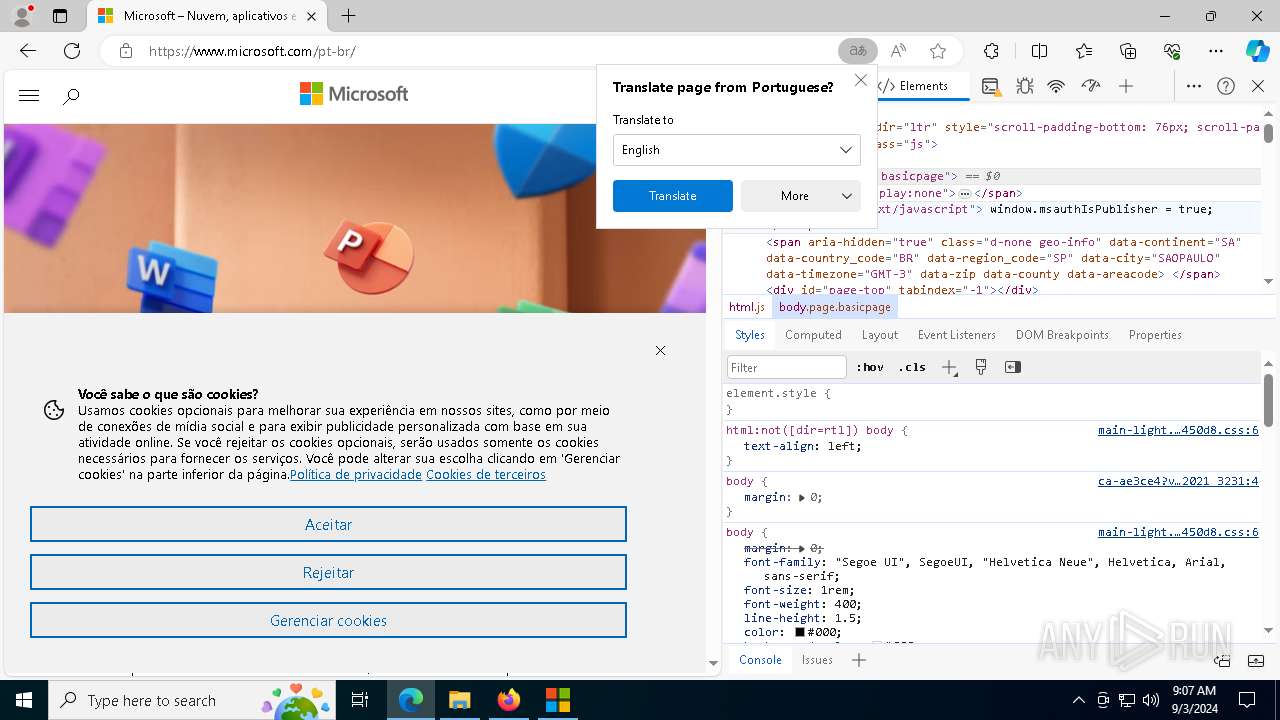
Task: Click the translate icon in address bar
Action: 858,51
